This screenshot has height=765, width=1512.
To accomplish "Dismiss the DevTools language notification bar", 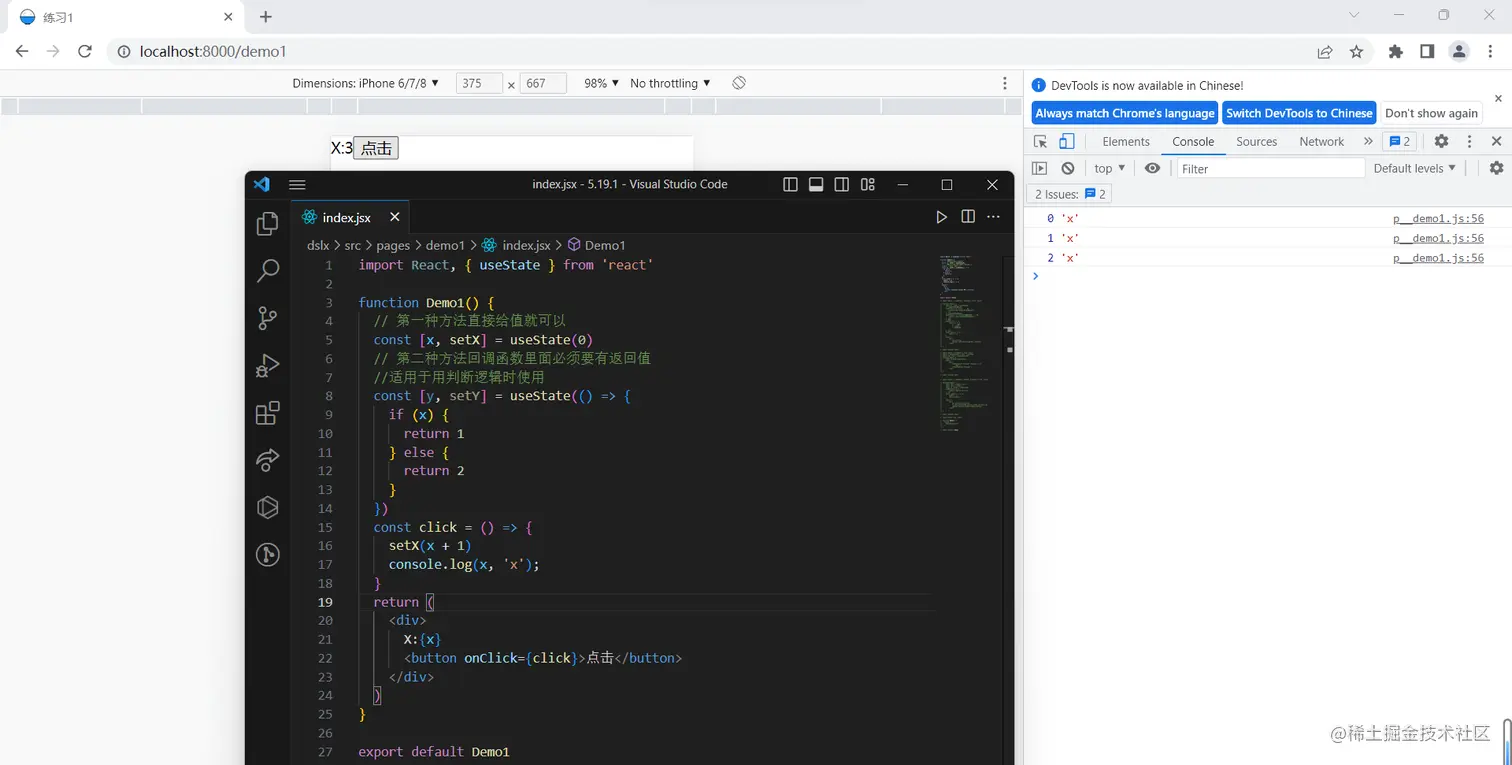I will (1498, 98).
